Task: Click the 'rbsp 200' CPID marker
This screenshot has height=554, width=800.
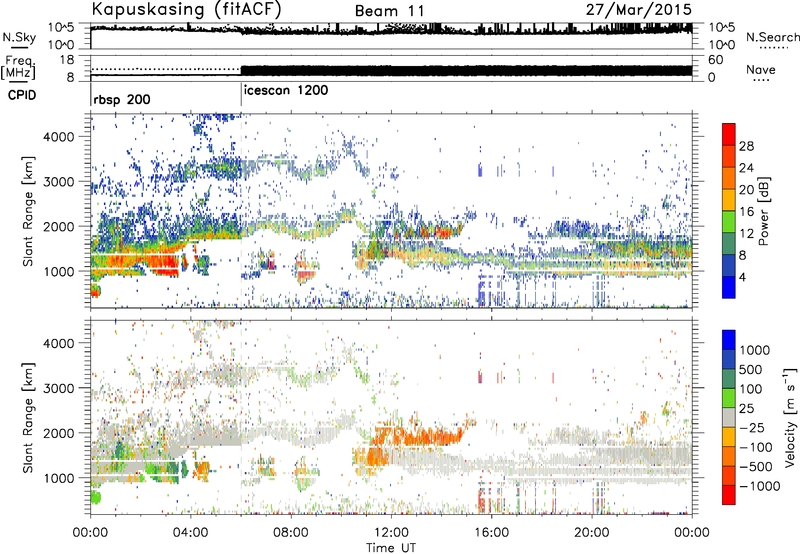Action: pyautogui.click(x=122, y=99)
